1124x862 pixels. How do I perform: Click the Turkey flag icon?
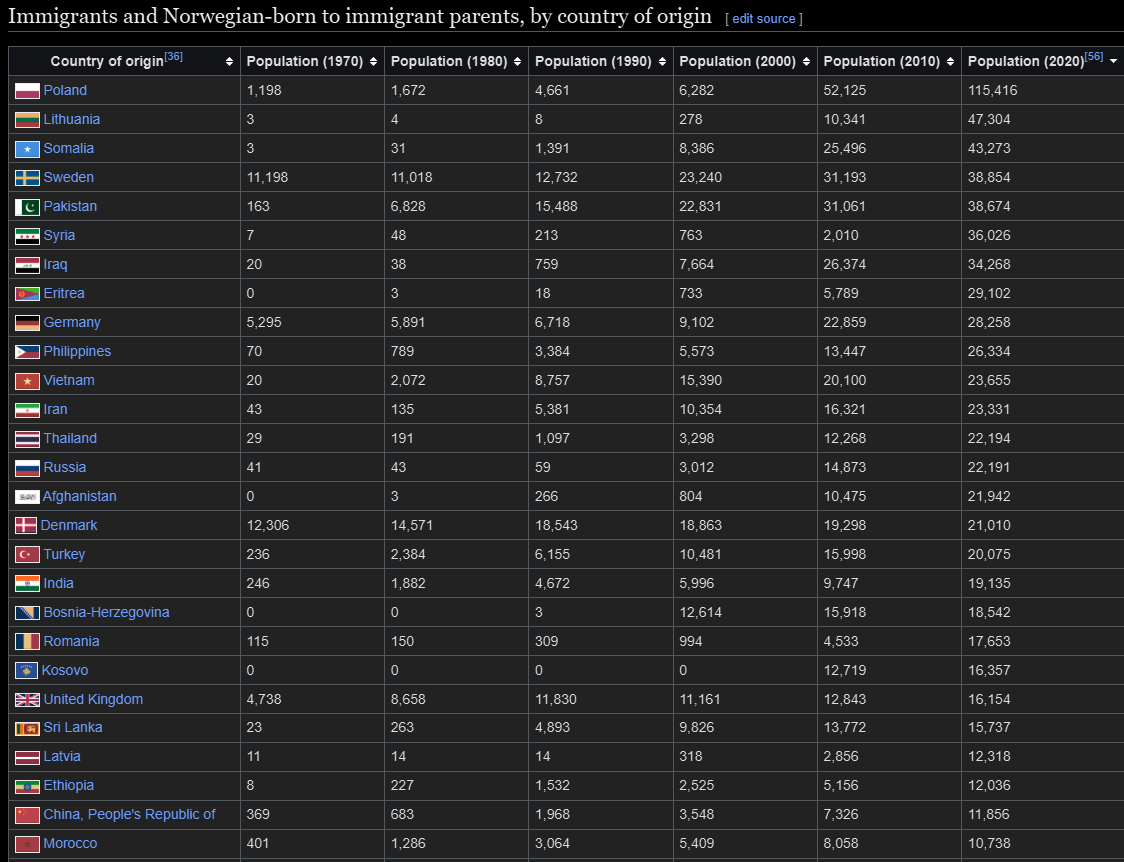[x=27, y=555]
